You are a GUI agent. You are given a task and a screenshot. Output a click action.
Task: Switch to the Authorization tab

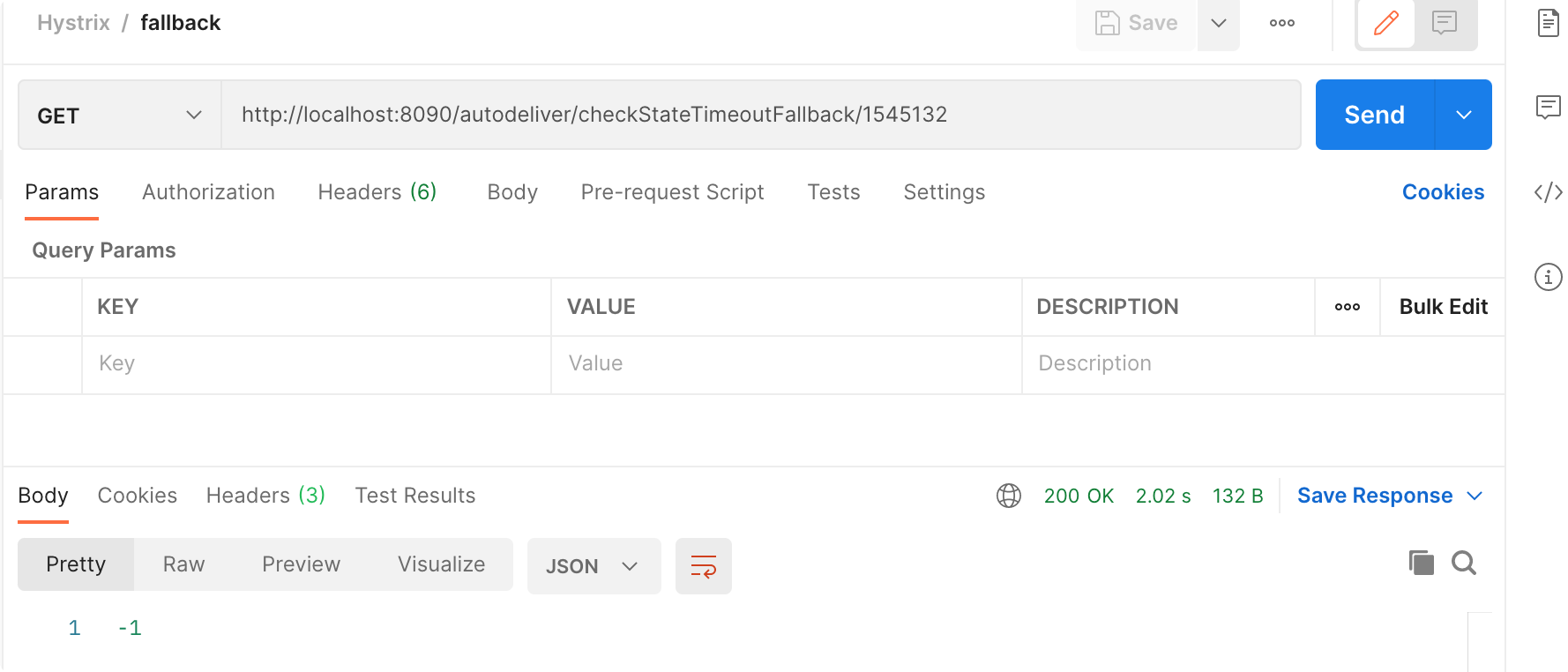(x=208, y=192)
